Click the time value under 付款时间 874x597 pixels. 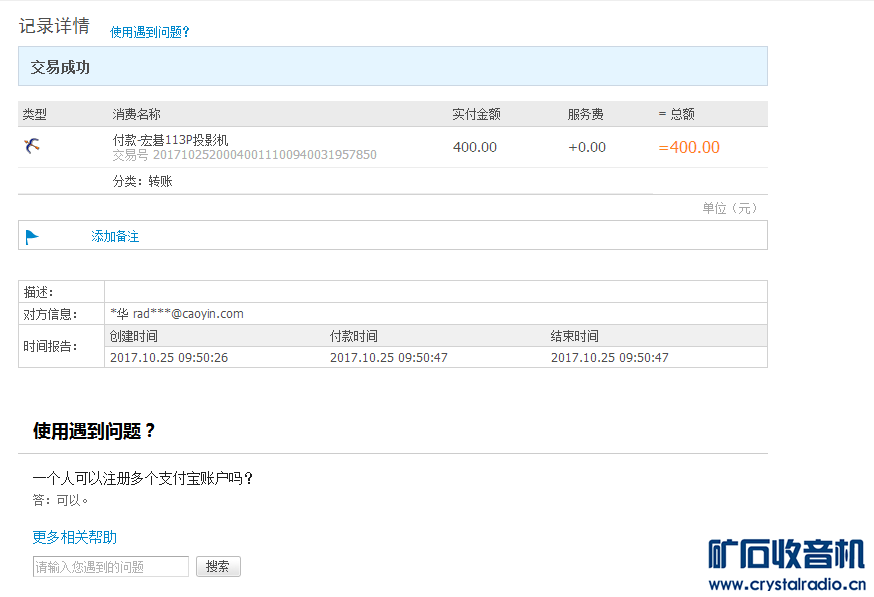[x=389, y=357]
